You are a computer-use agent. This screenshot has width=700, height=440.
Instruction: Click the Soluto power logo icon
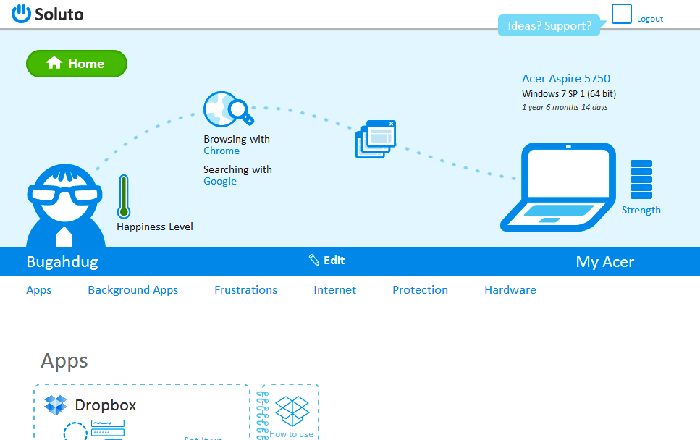(23, 15)
